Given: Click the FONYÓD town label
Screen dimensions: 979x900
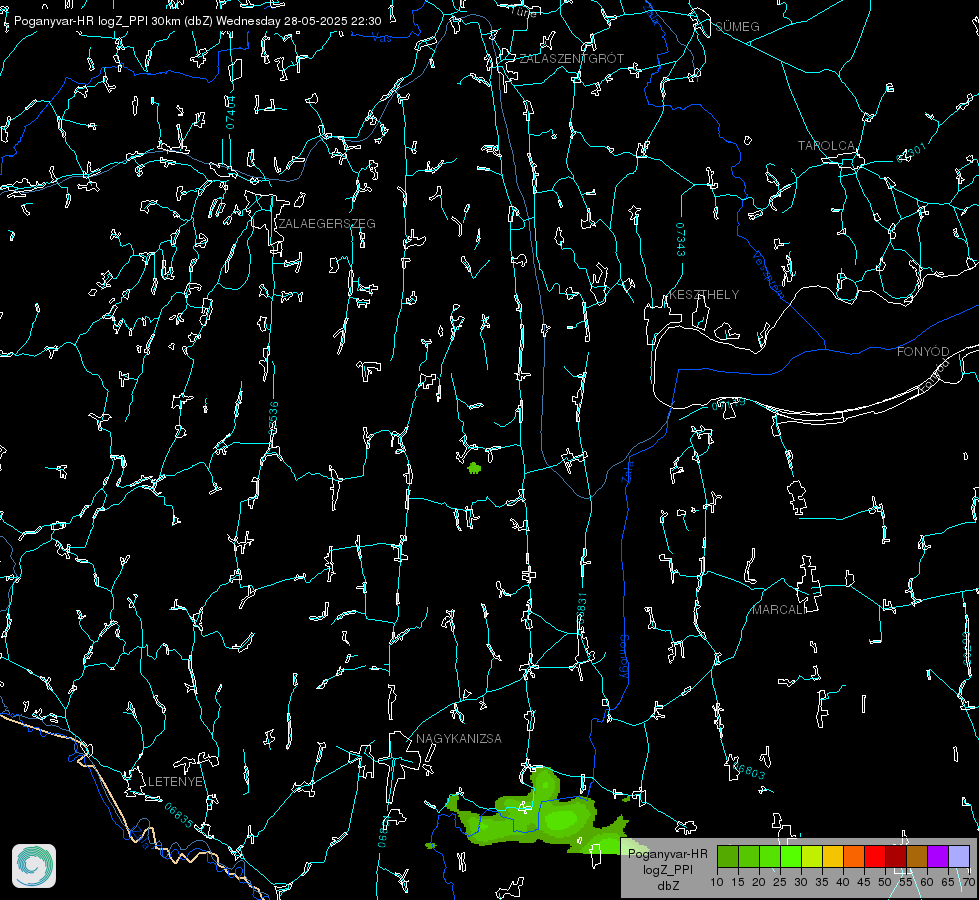Looking at the screenshot, I should 923,352.
